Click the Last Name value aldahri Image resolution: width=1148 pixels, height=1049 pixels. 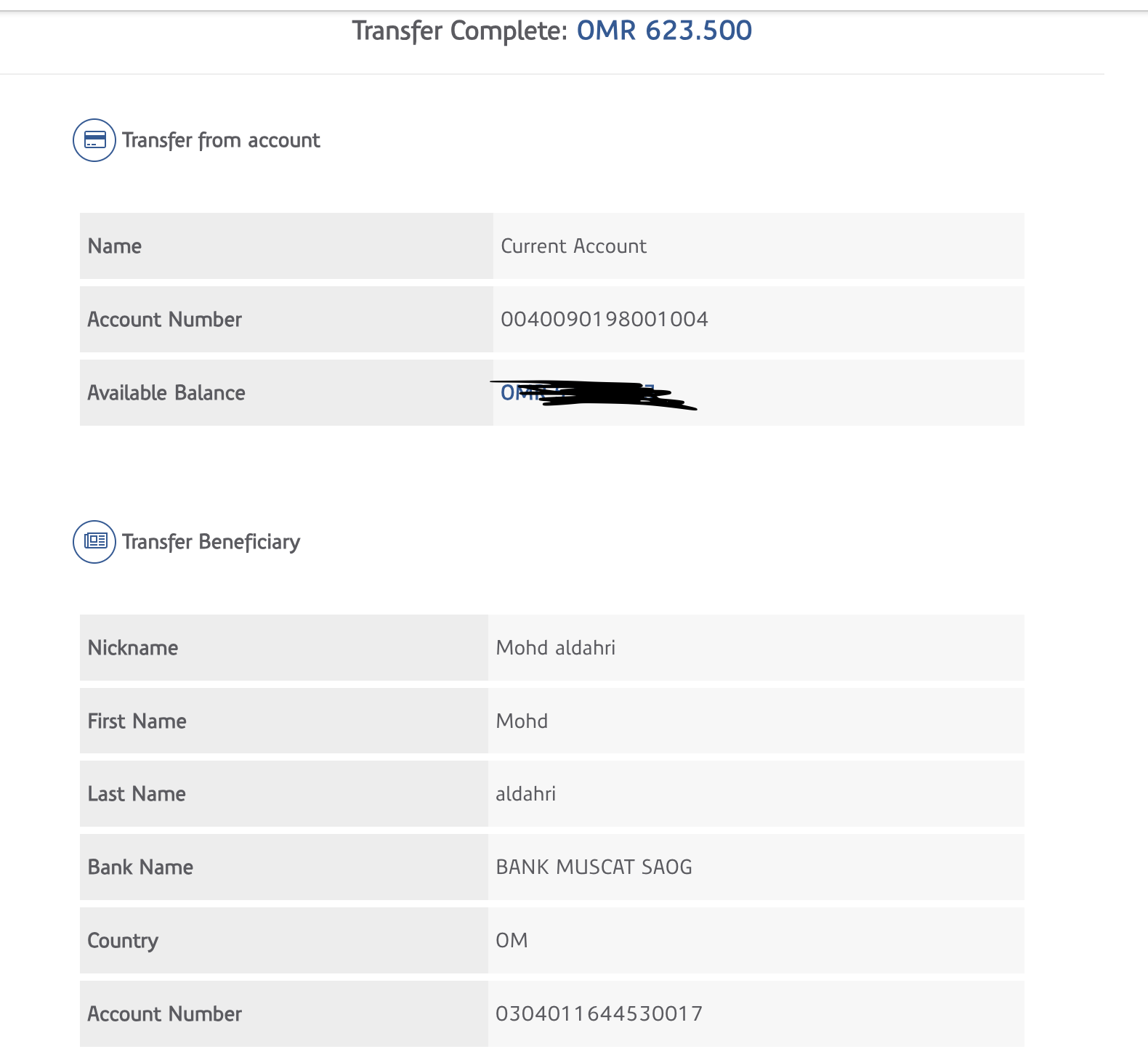(525, 794)
